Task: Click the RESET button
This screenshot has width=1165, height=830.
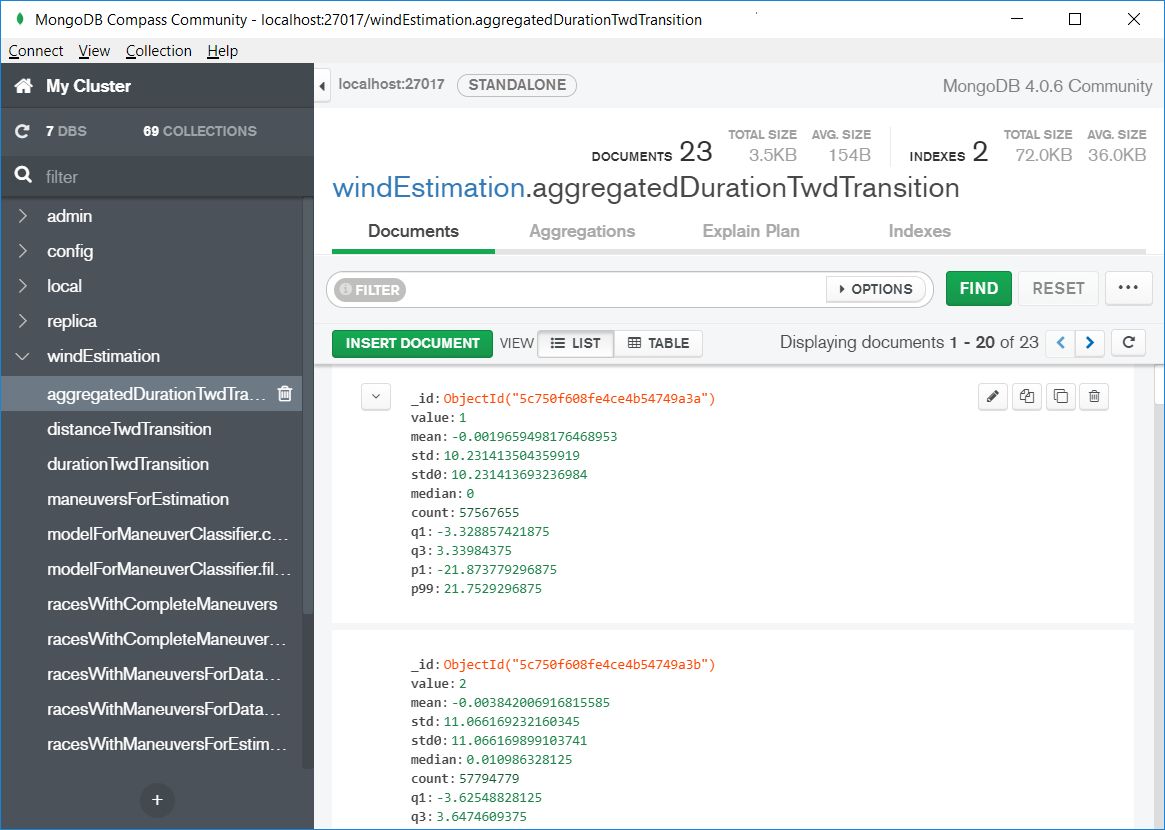Action: 1058,288
